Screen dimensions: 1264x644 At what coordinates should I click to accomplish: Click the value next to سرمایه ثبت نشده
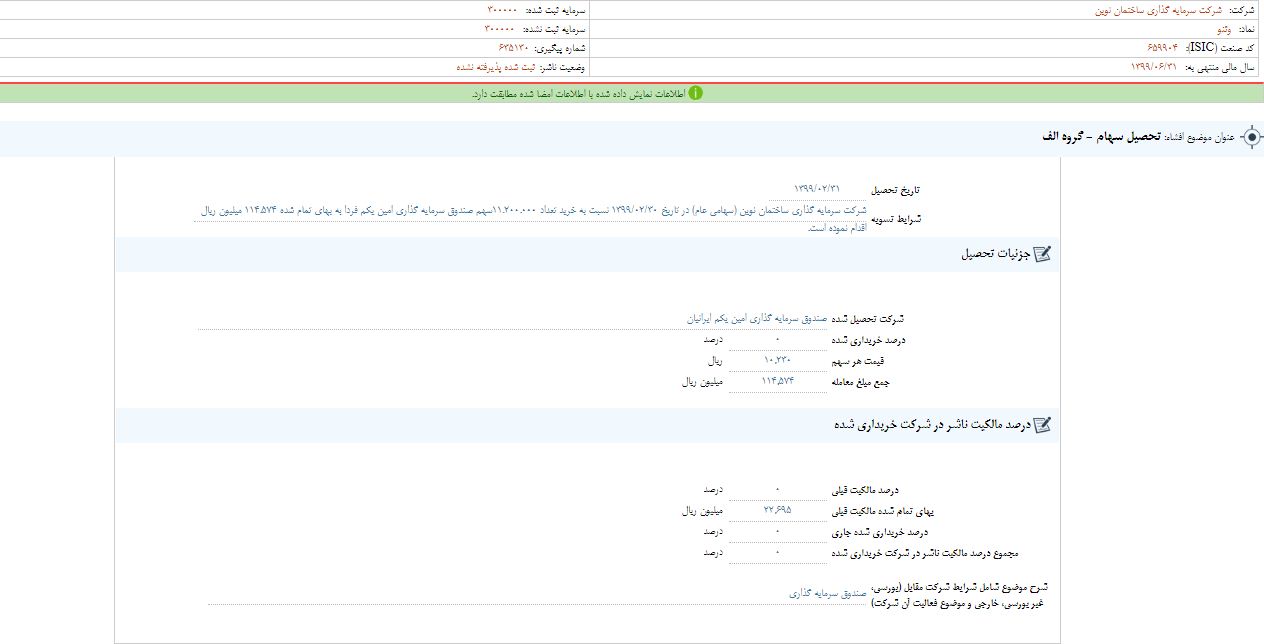click(499, 29)
